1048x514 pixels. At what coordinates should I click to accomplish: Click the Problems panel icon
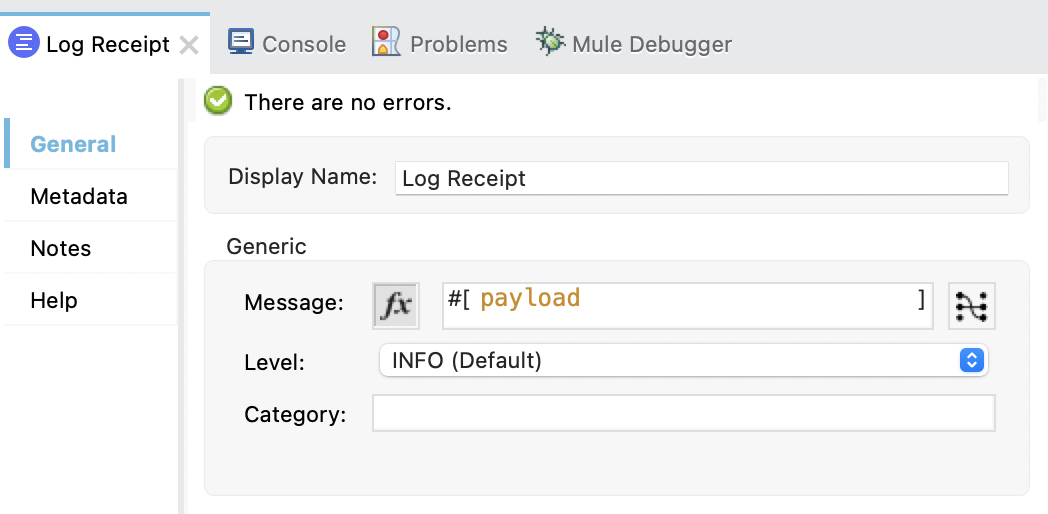point(386,42)
